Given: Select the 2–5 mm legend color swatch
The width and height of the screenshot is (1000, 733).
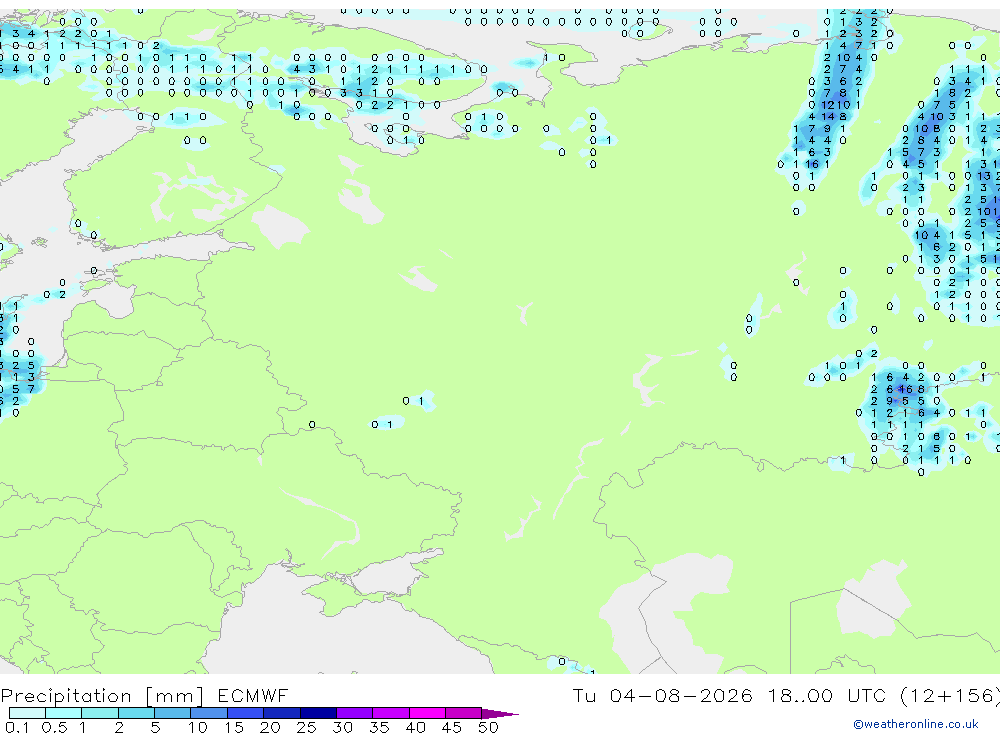Looking at the screenshot, I should (136, 713).
